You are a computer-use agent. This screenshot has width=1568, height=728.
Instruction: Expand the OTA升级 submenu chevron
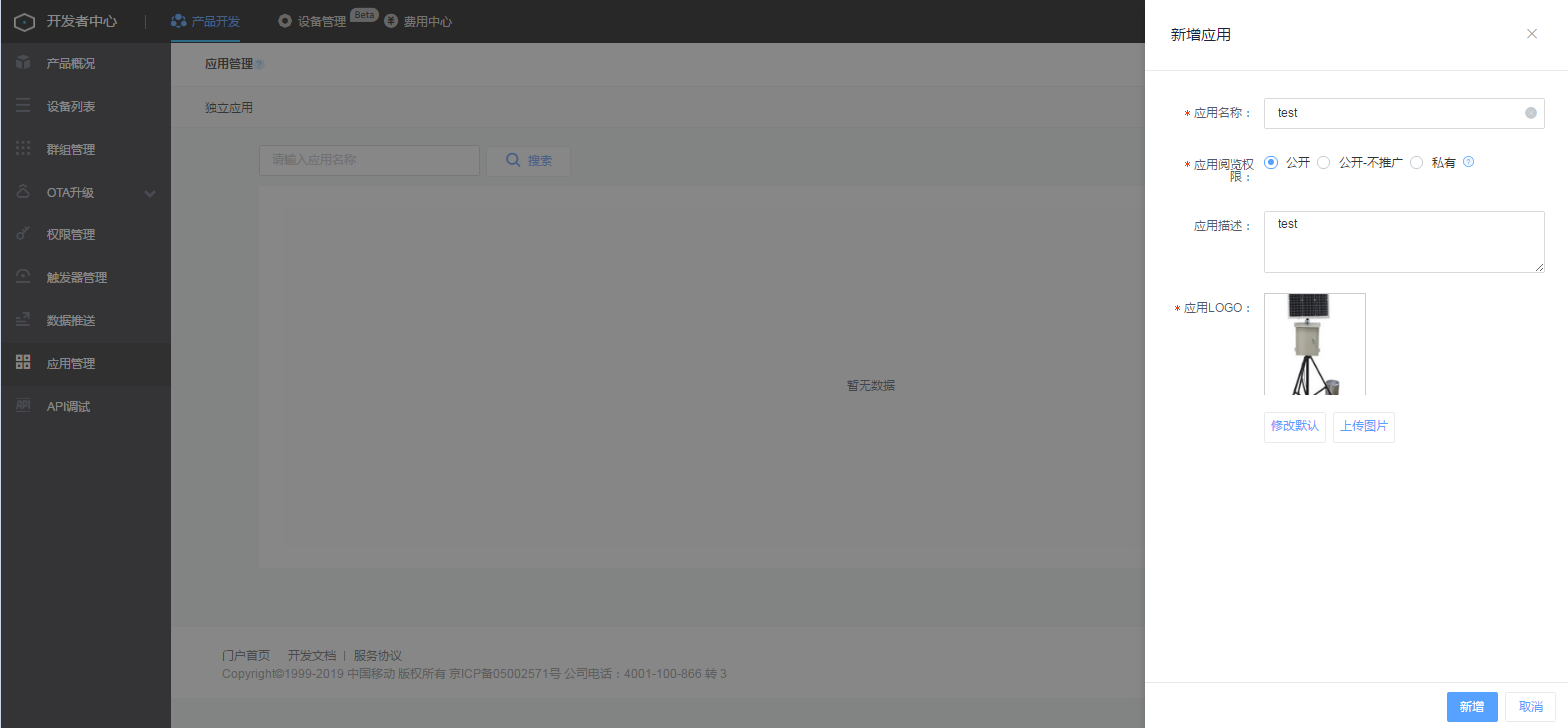(150, 193)
